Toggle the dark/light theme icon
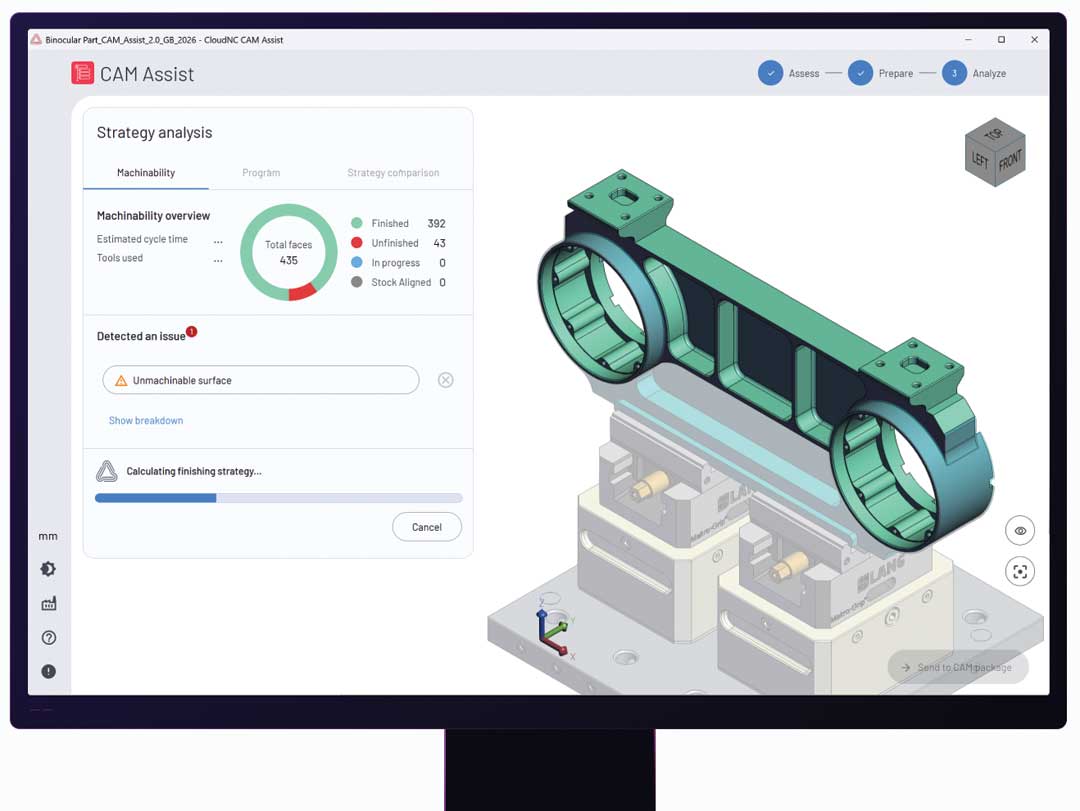 (48, 569)
